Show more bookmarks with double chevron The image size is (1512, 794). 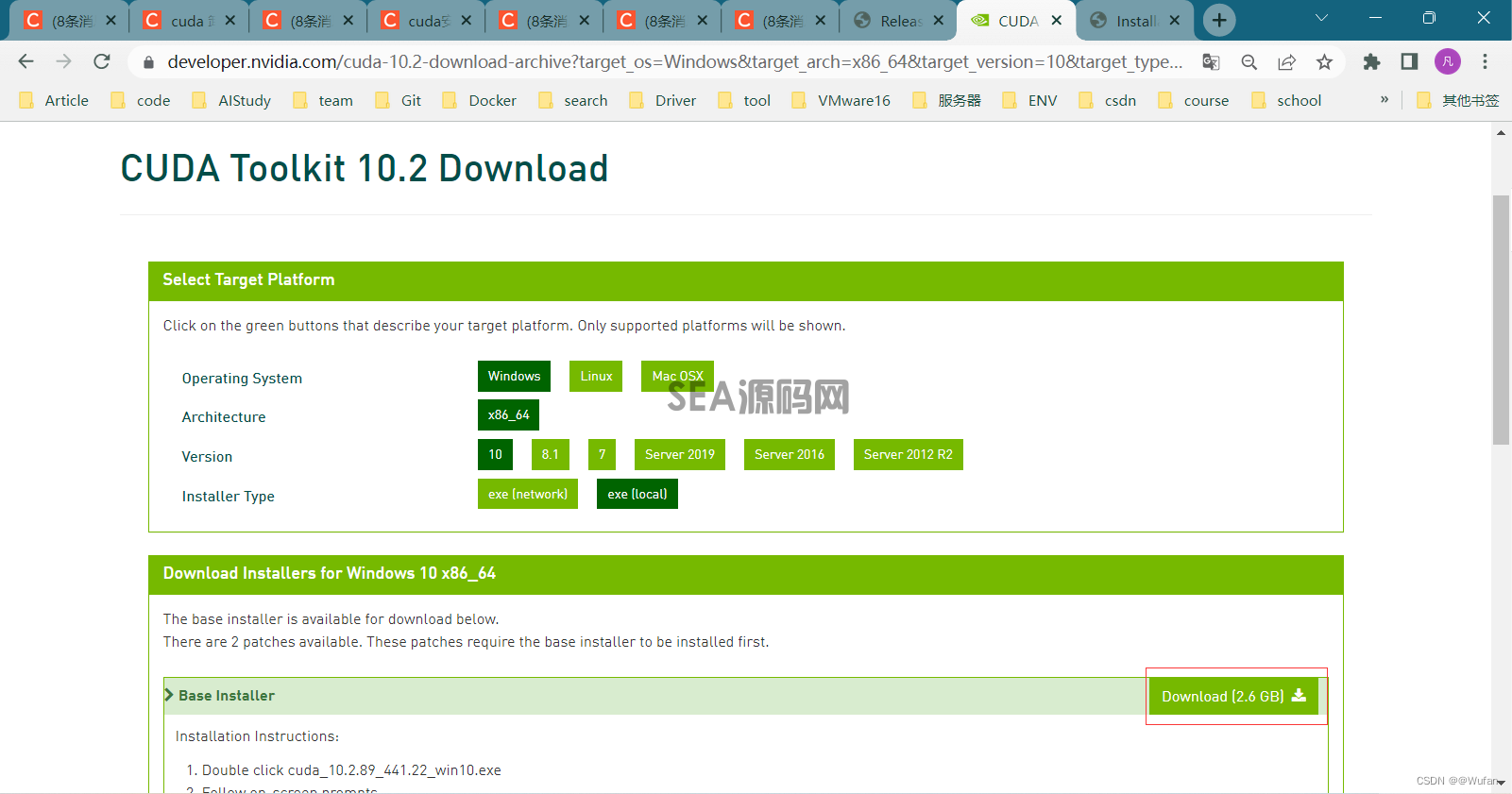point(1385,99)
